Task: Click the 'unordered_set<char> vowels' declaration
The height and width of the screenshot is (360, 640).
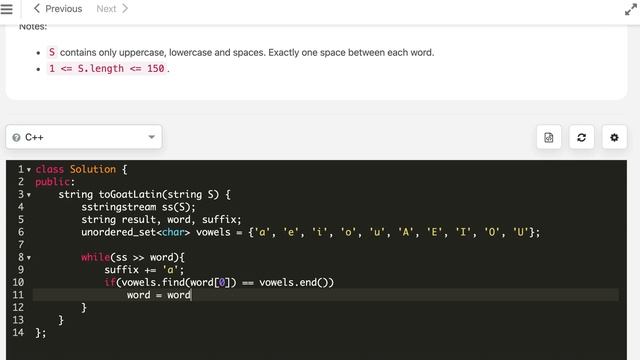Action: click(x=310, y=232)
